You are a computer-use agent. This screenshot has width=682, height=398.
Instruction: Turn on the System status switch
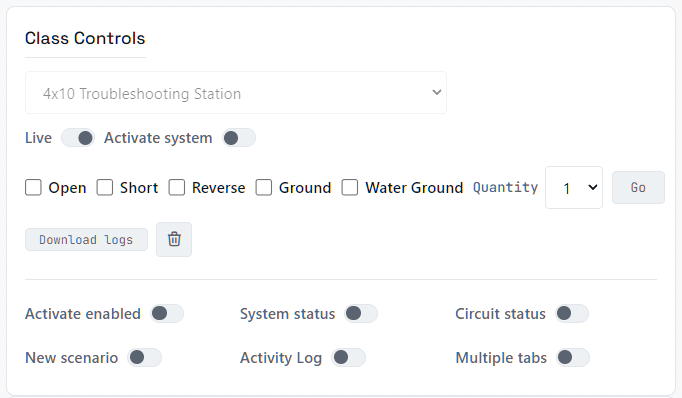[361, 314]
